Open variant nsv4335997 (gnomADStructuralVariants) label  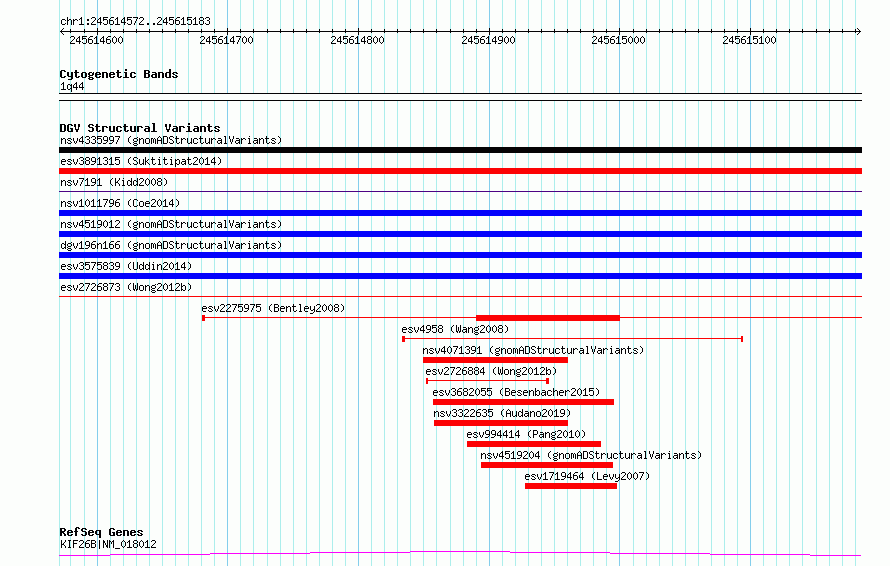[171, 140]
